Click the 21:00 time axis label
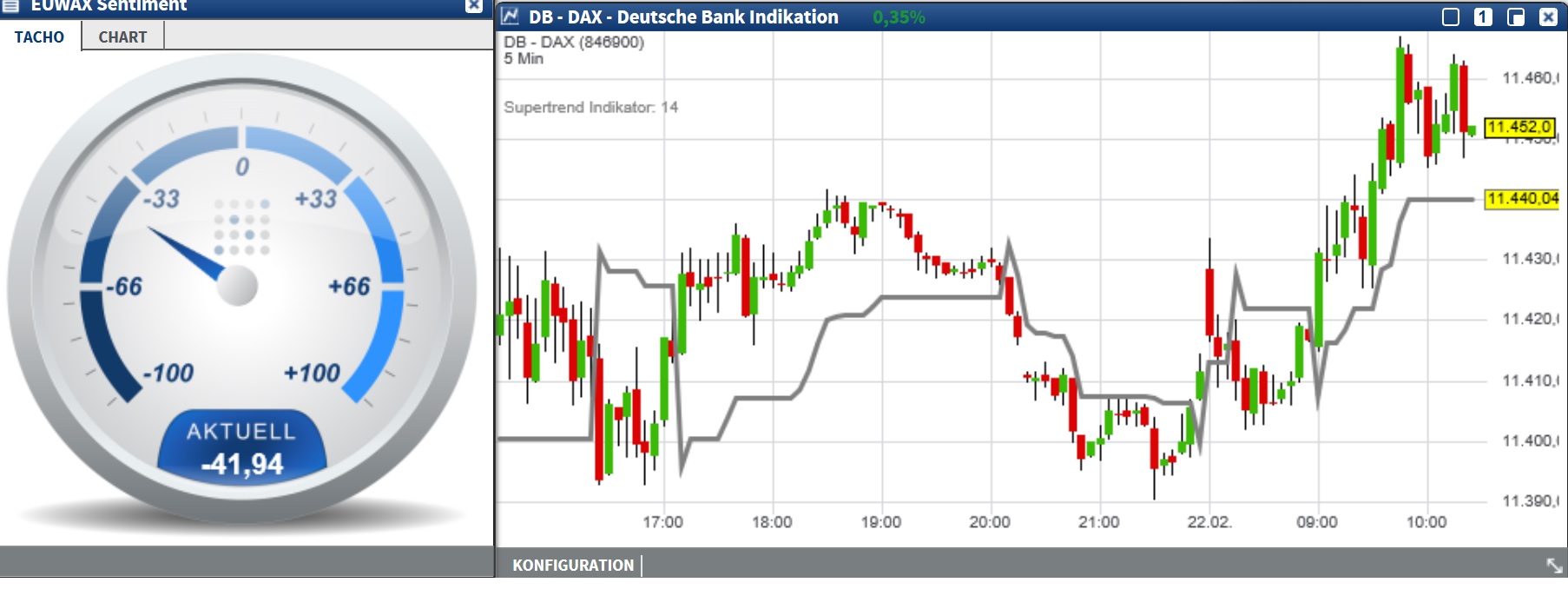 [x=1099, y=522]
